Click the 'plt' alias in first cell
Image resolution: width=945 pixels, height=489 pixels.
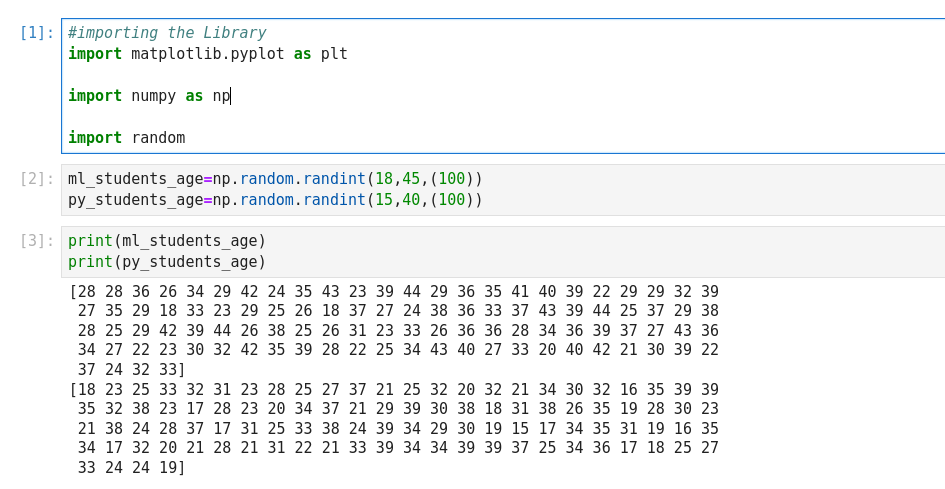334,54
